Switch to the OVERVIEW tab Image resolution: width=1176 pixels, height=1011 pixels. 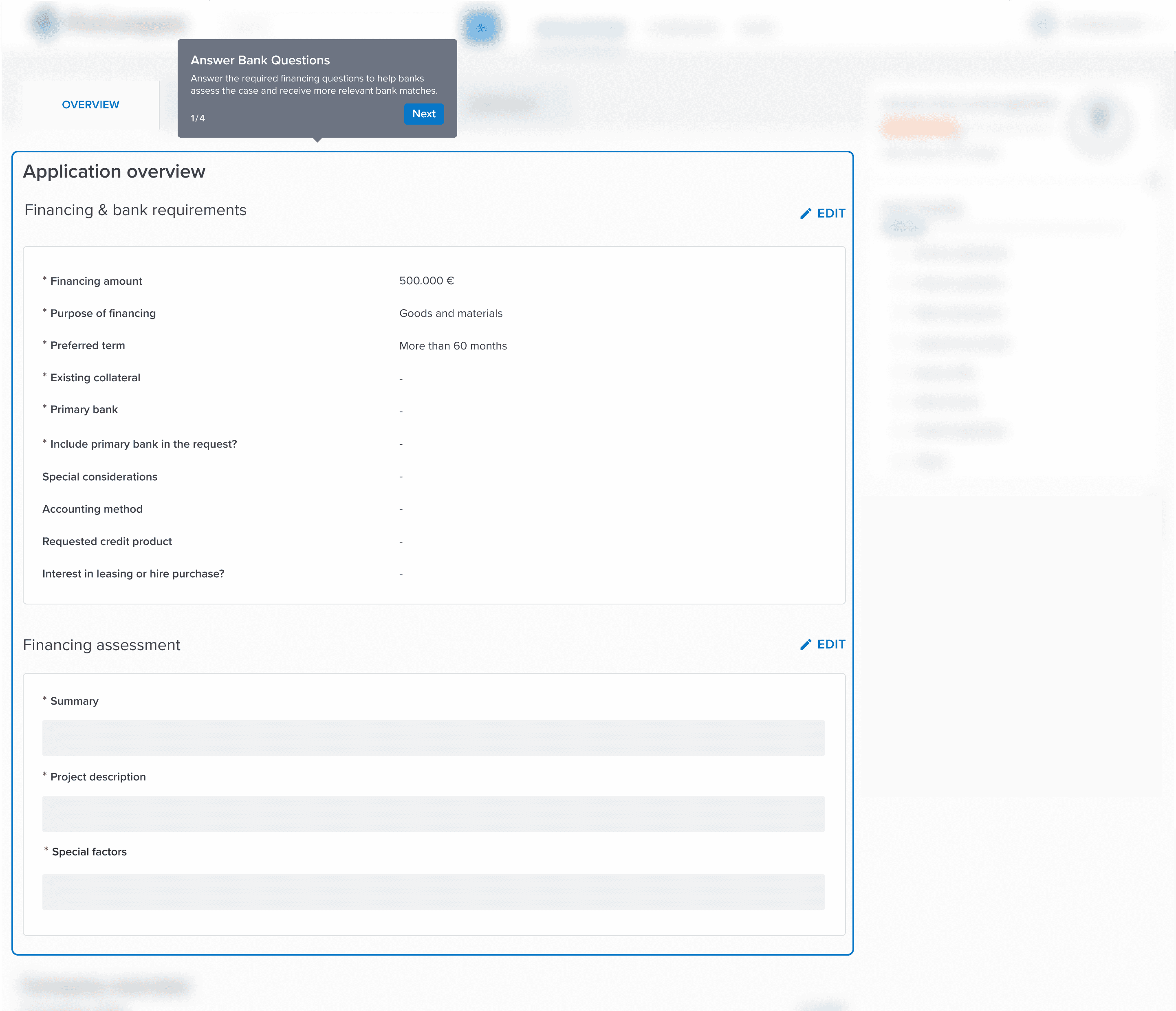pos(91,104)
